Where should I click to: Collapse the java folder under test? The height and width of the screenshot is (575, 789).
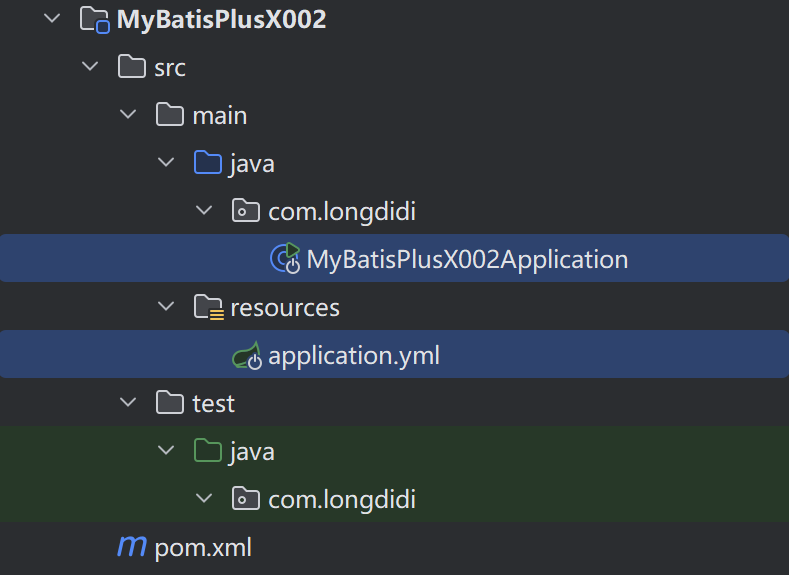click(x=166, y=450)
